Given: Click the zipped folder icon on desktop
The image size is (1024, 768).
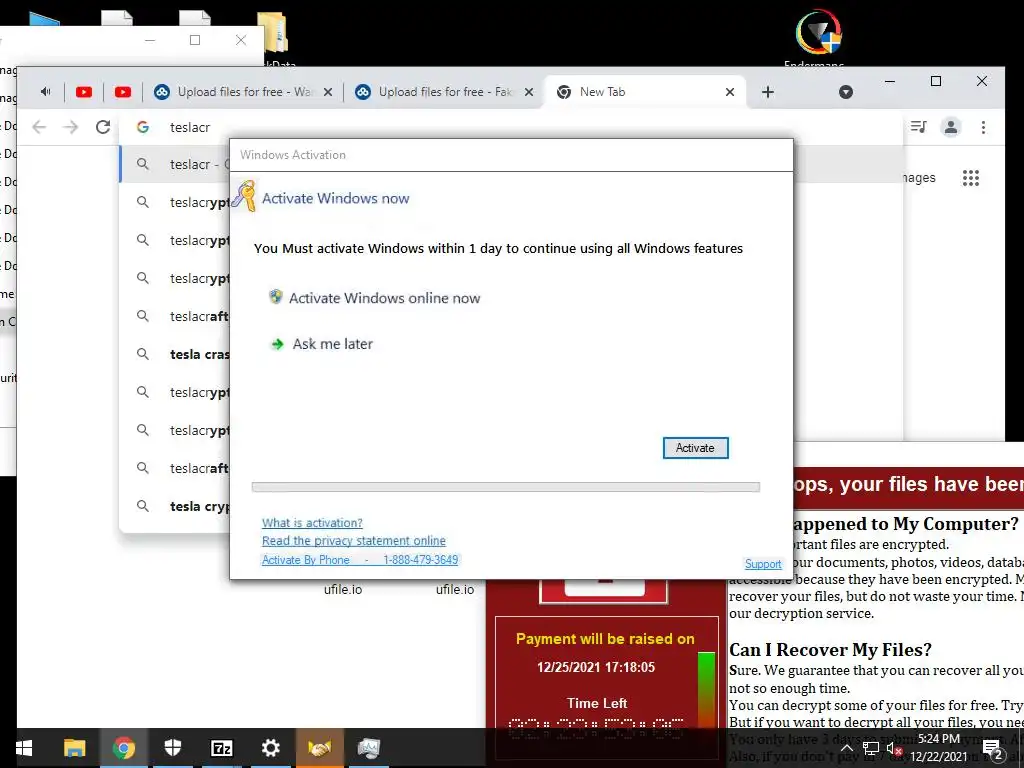Looking at the screenshot, I should (272, 31).
